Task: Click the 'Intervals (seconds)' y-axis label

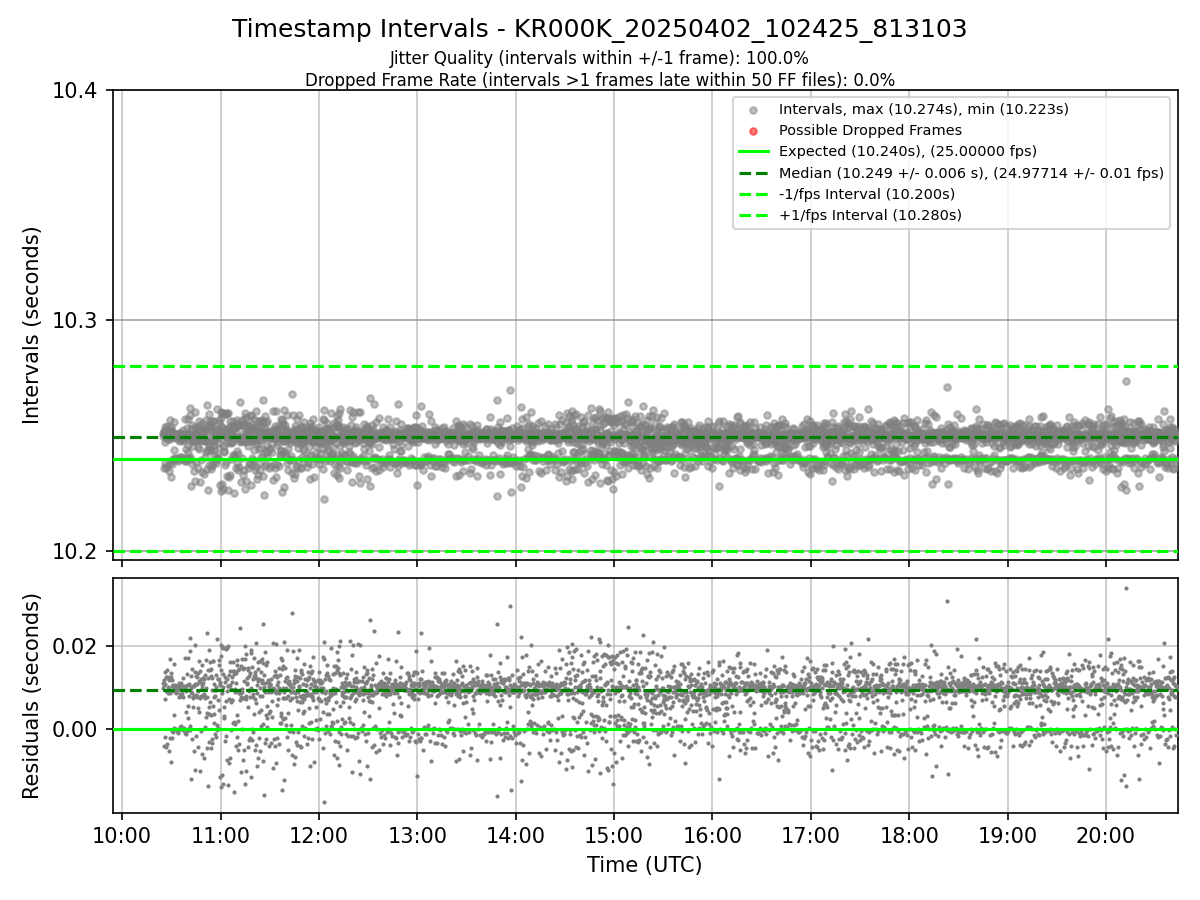Action: tap(31, 325)
